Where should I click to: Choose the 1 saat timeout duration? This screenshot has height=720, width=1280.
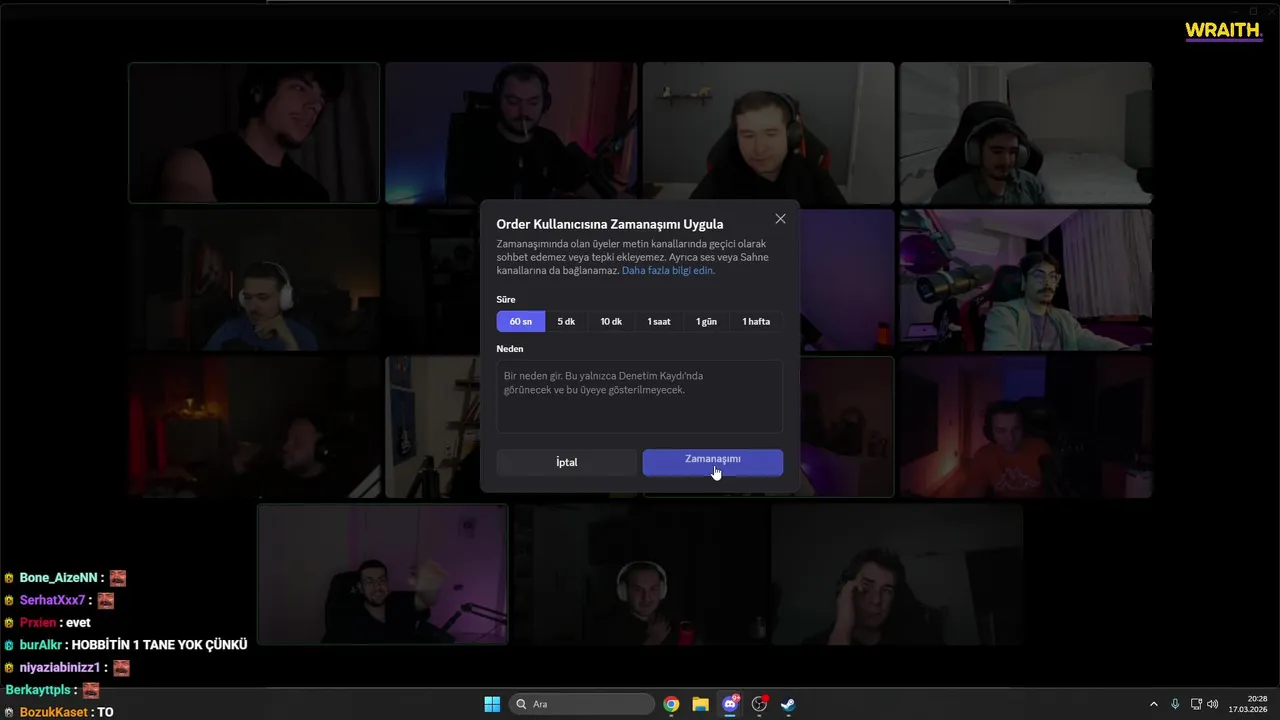[659, 321]
